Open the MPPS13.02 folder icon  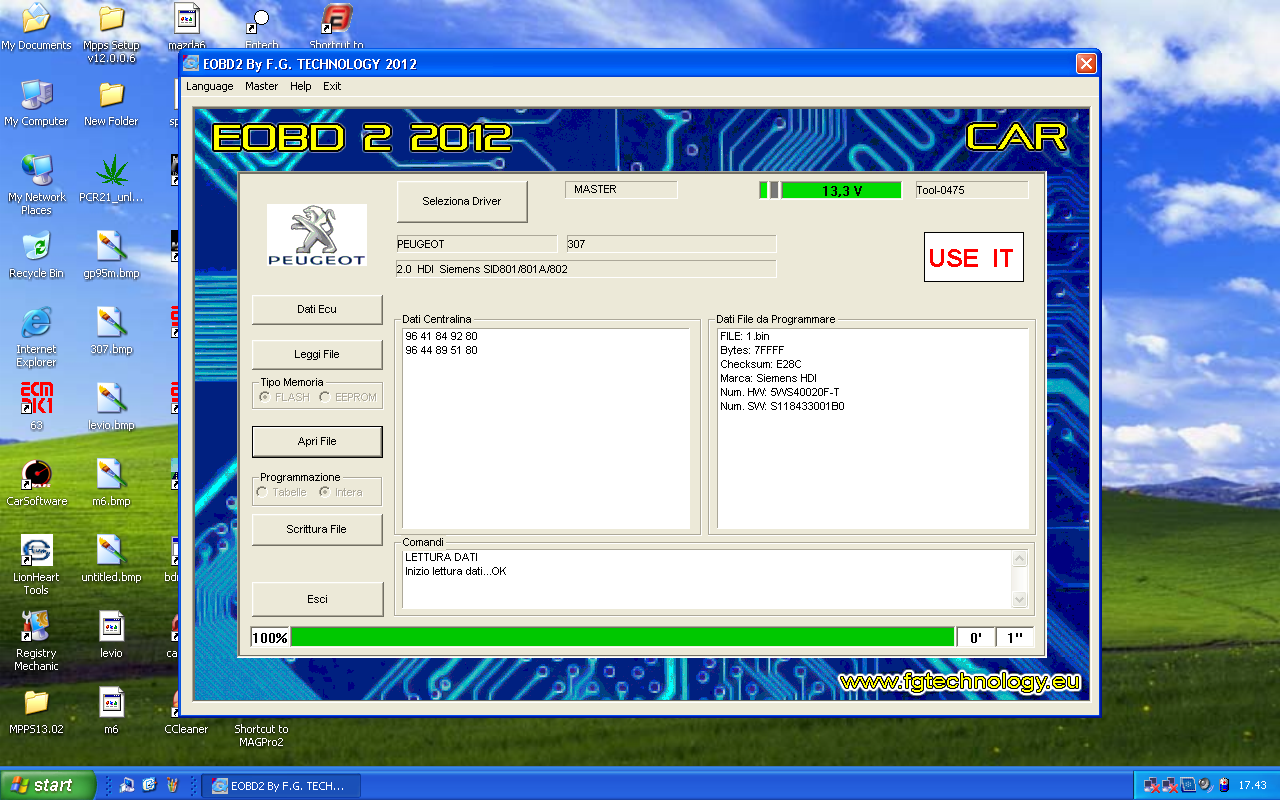click(36, 702)
